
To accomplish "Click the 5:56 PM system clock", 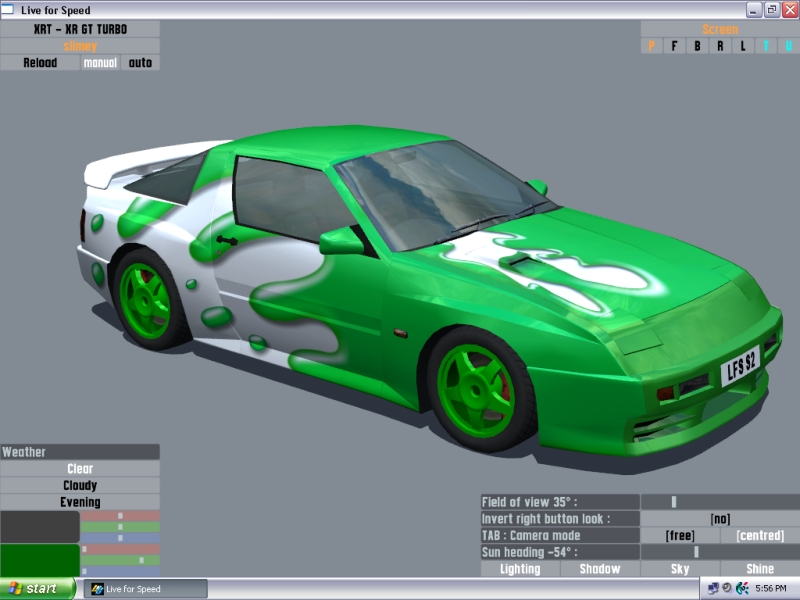I will (x=771, y=589).
